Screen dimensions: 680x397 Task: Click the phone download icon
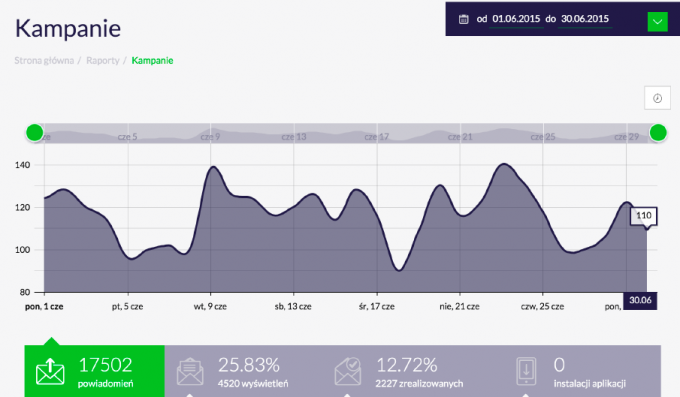[x=526, y=371]
